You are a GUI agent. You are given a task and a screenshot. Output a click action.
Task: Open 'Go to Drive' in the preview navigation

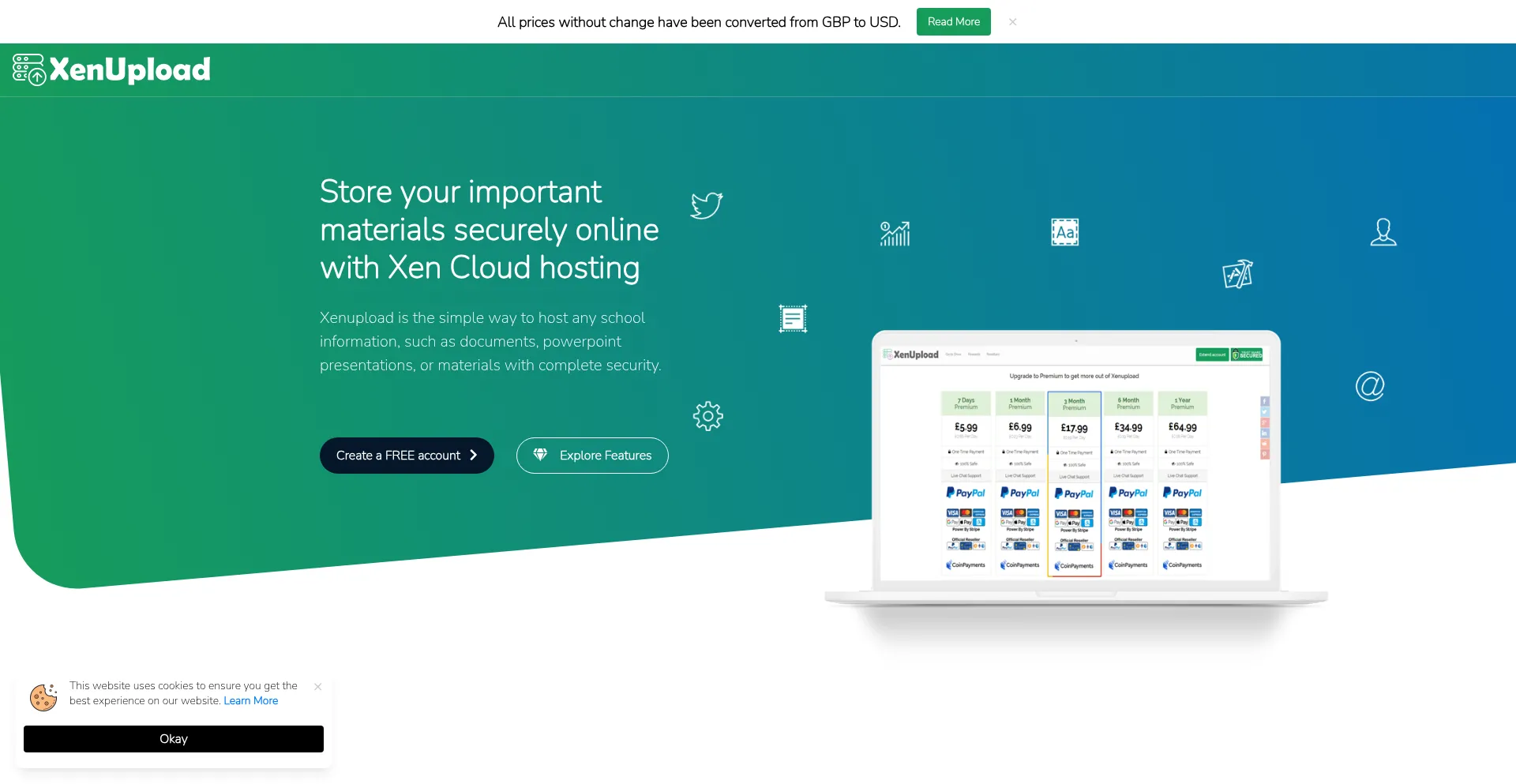(x=954, y=354)
